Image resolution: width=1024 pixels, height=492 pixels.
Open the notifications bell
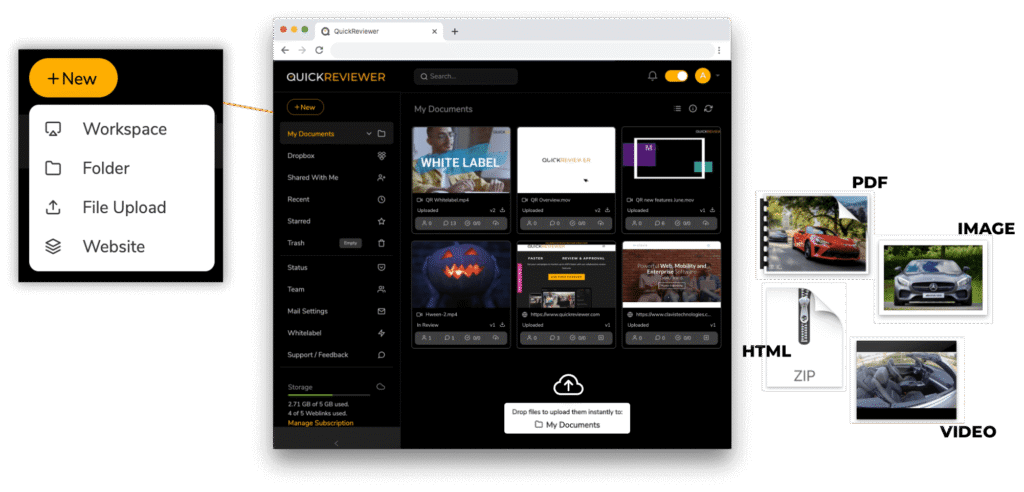pos(653,76)
